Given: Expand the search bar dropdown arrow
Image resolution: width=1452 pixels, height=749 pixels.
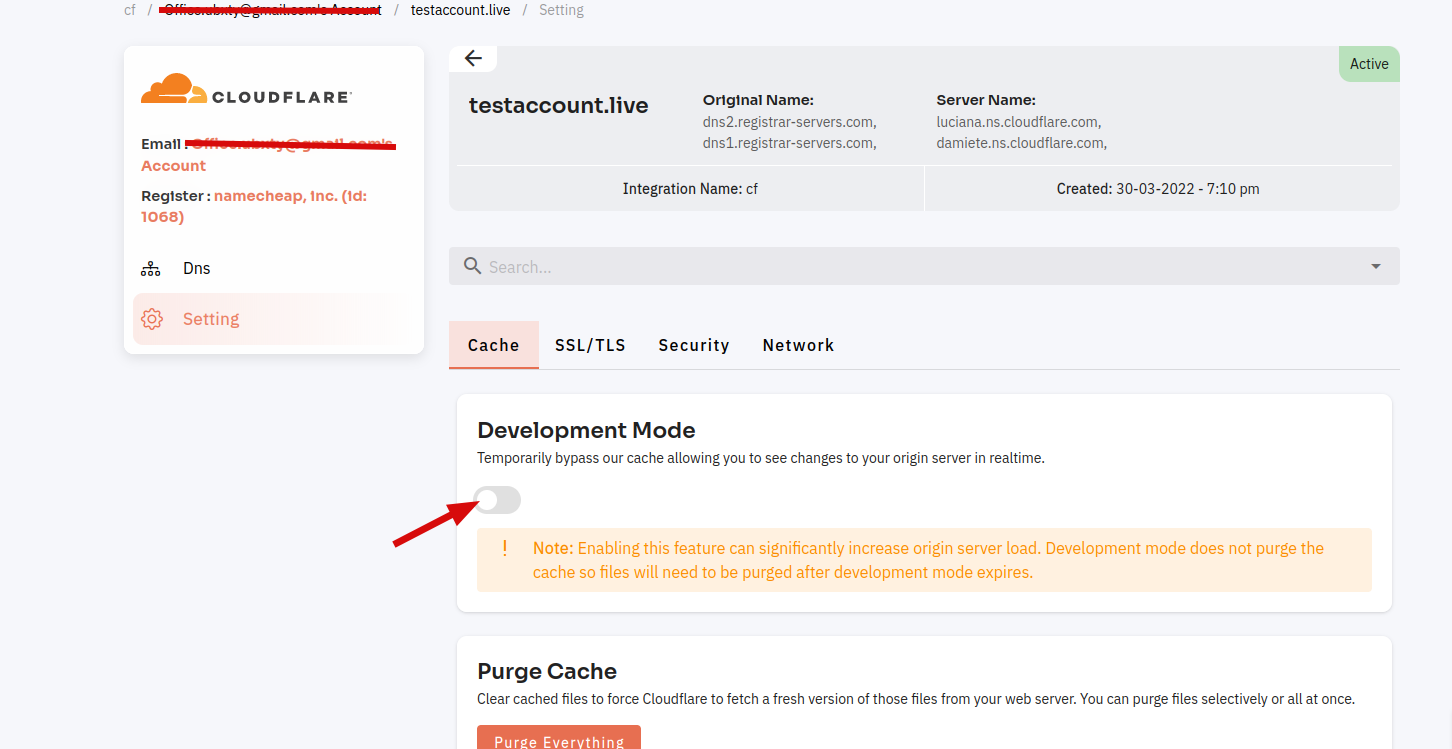Looking at the screenshot, I should coord(1376,266).
